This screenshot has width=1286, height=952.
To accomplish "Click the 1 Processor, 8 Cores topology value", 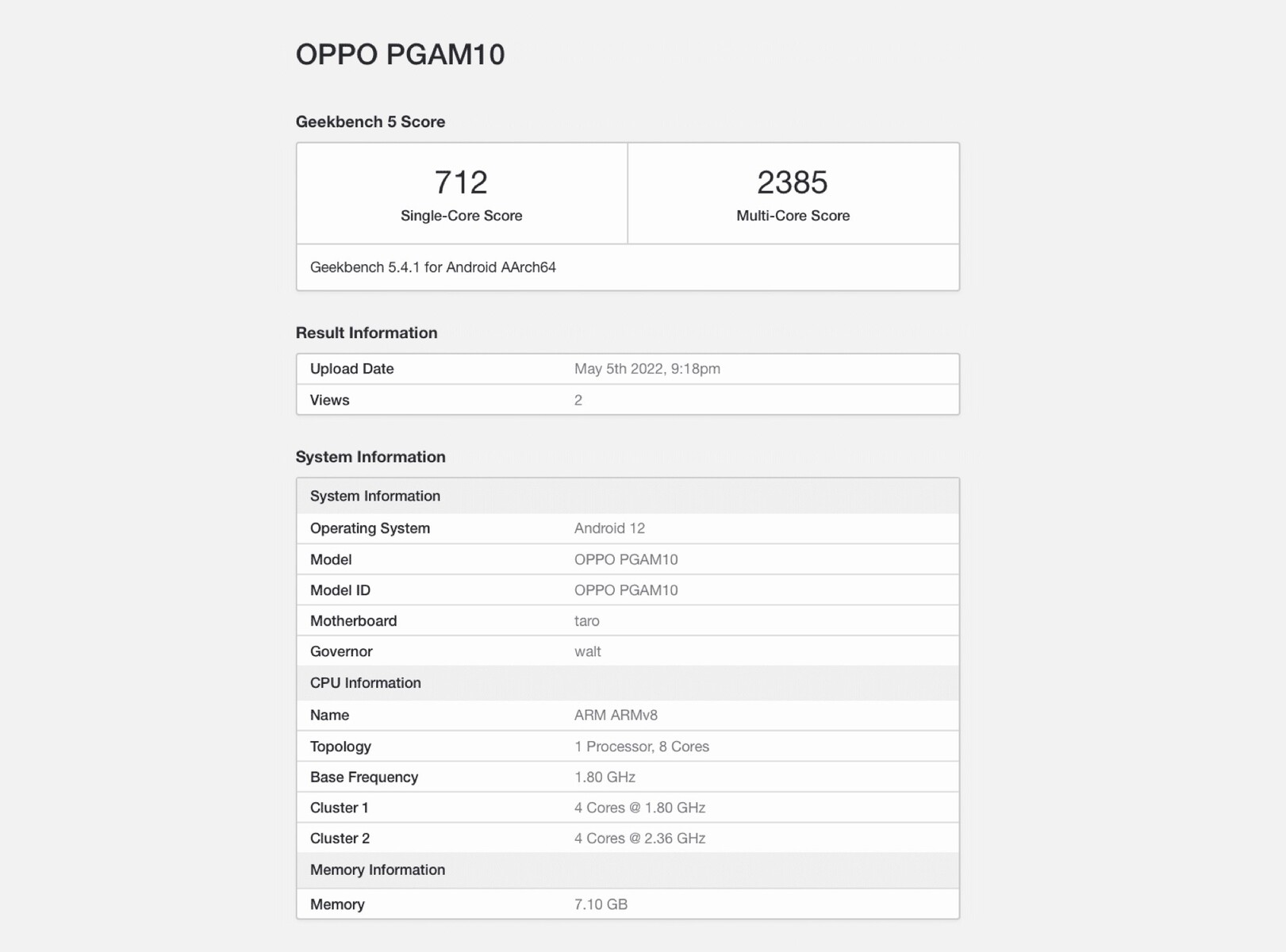I will [x=641, y=747].
